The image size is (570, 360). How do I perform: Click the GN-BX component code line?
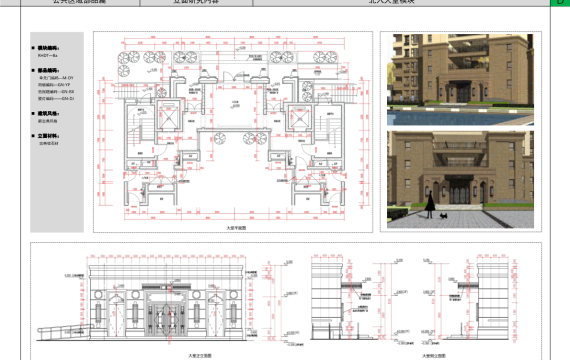coord(56,92)
